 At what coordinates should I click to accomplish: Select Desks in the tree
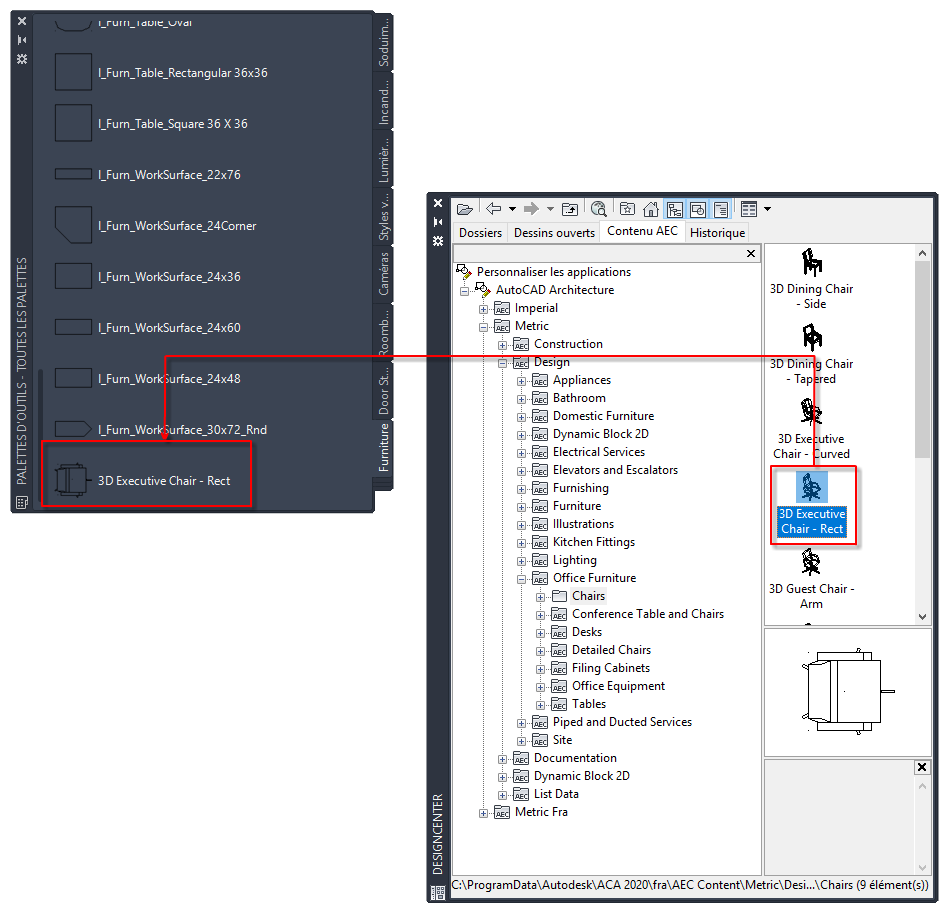point(587,632)
